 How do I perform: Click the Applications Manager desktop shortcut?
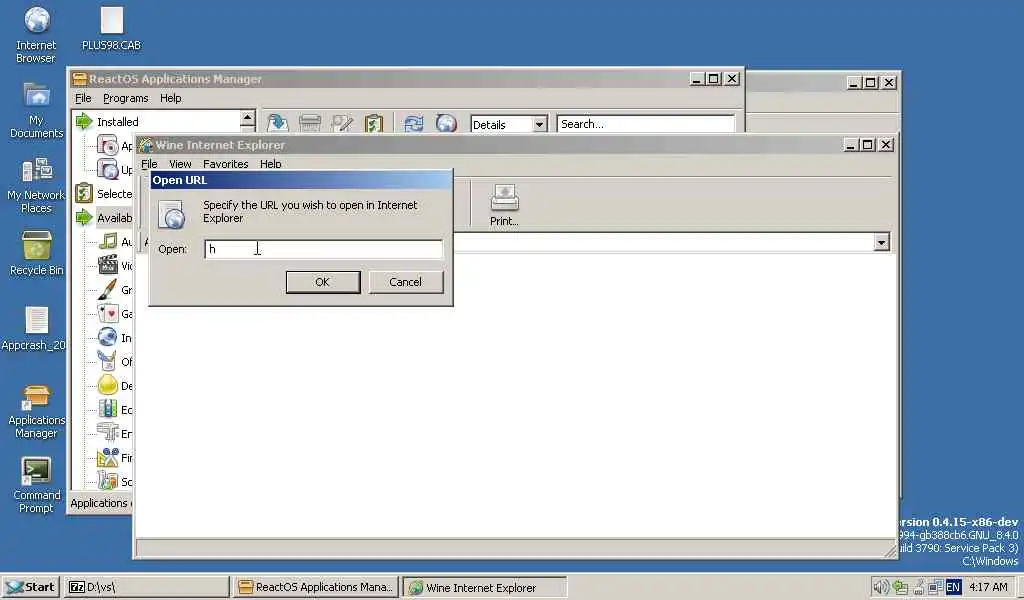click(x=36, y=411)
